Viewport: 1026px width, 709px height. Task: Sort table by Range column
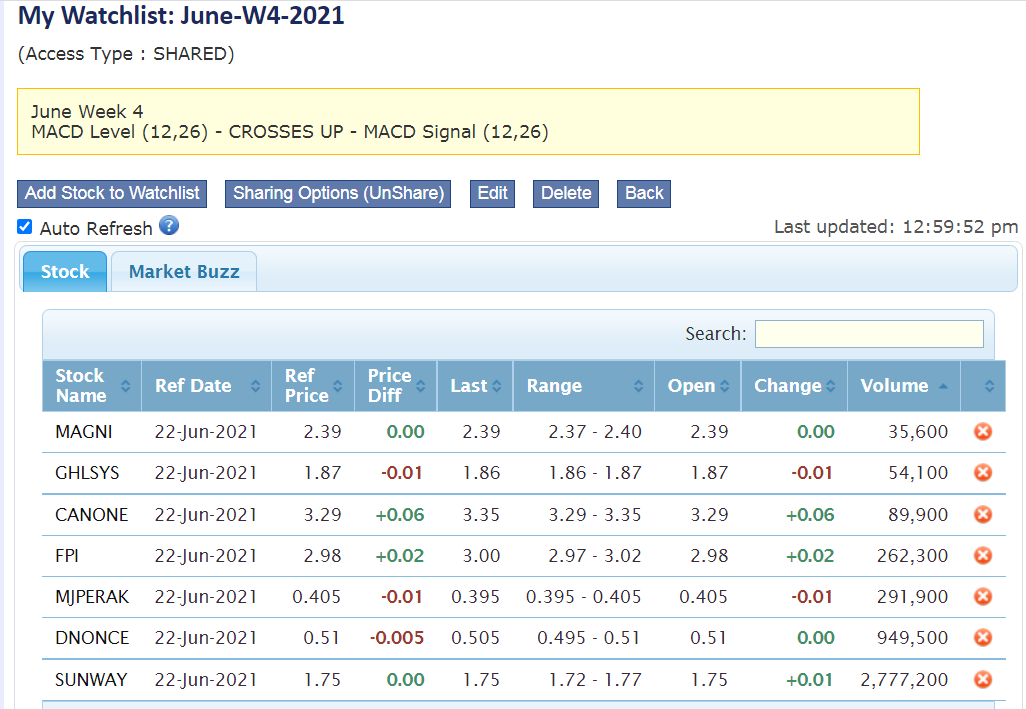click(584, 386)
